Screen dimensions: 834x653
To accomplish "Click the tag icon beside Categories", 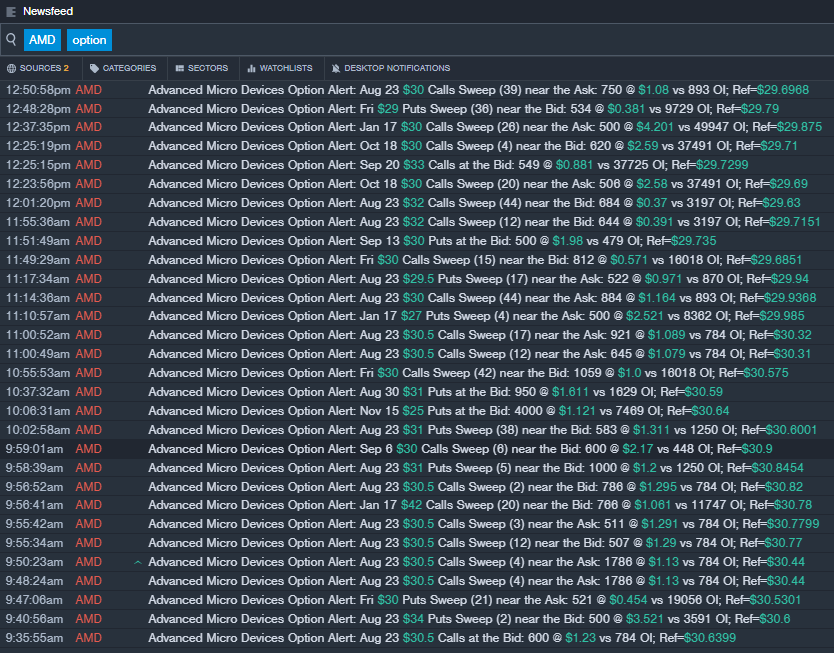I will (x=94, y=68).
